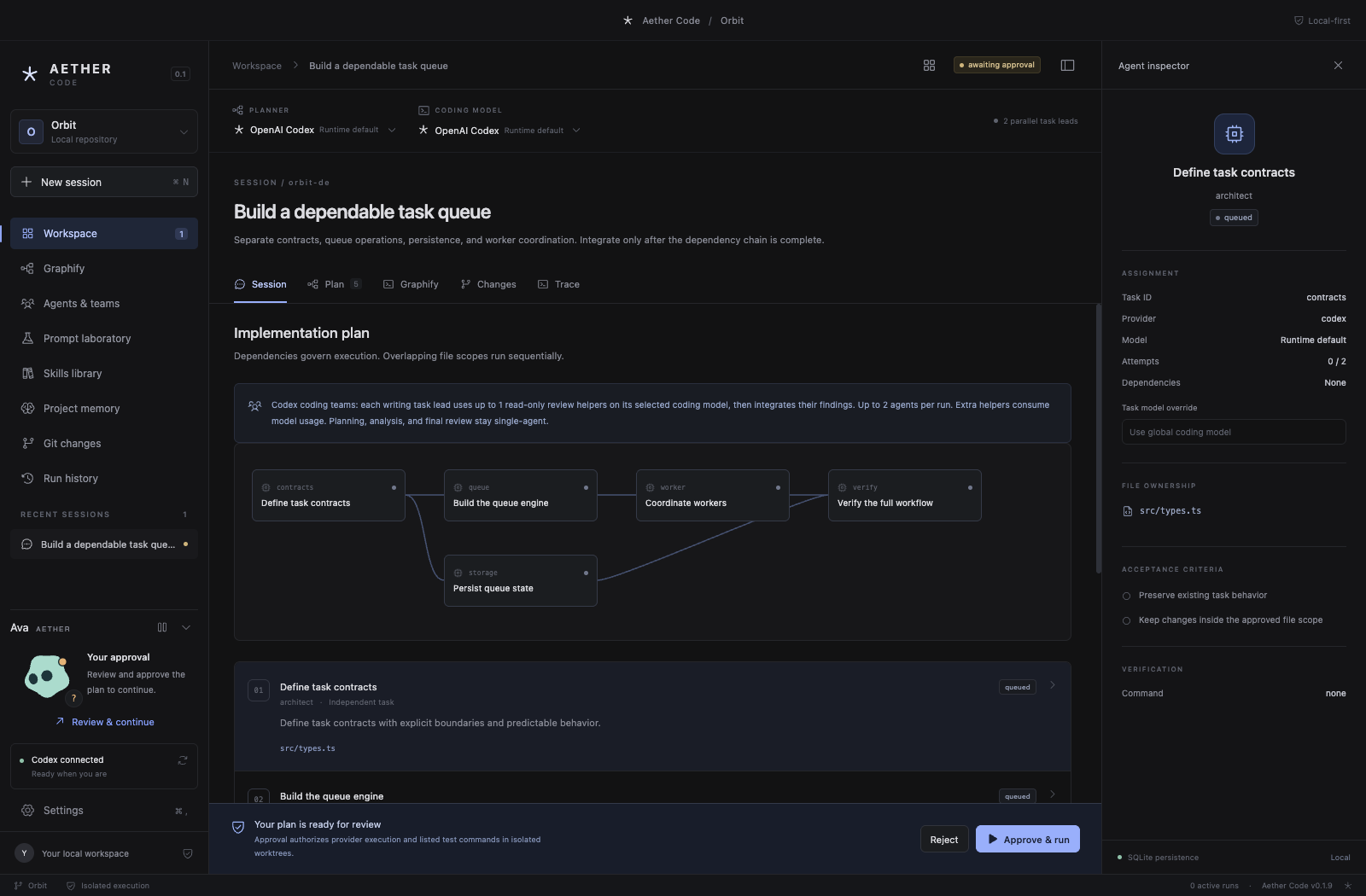Click the awaiting approval status badge
Viewport: 1366px width, 896px height.
(997, 65)
